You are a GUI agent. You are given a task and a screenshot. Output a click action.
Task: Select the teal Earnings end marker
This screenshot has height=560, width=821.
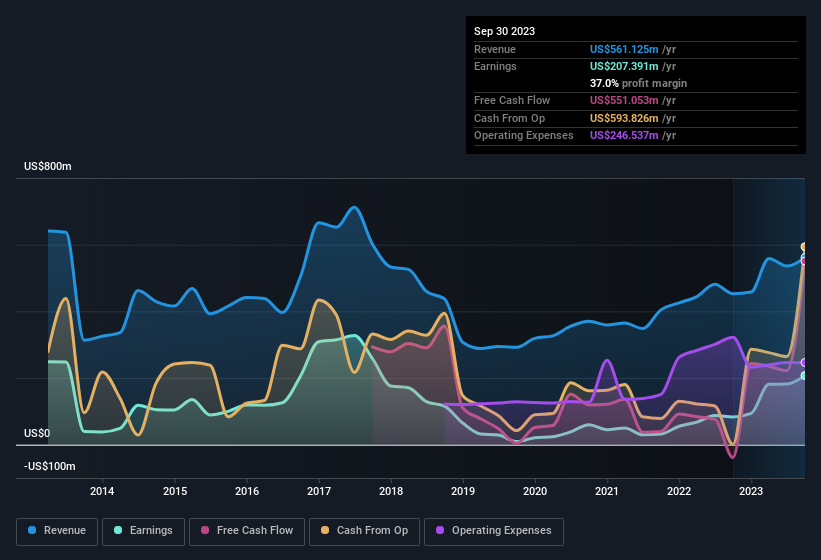804,376
